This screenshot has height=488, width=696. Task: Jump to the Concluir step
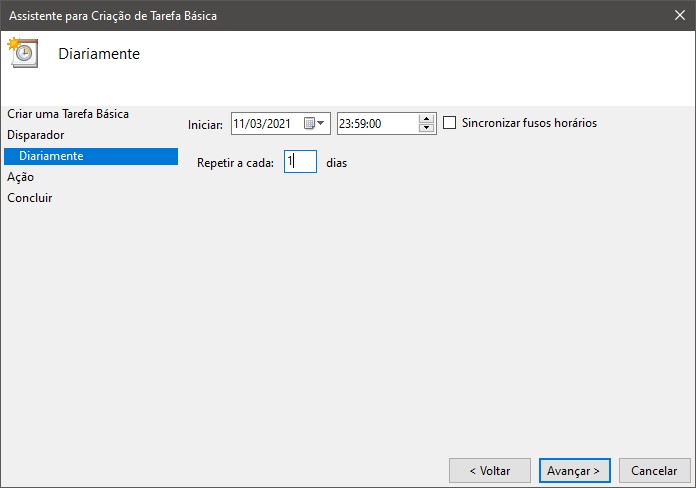pyautogui.click(x=30, y=198)
